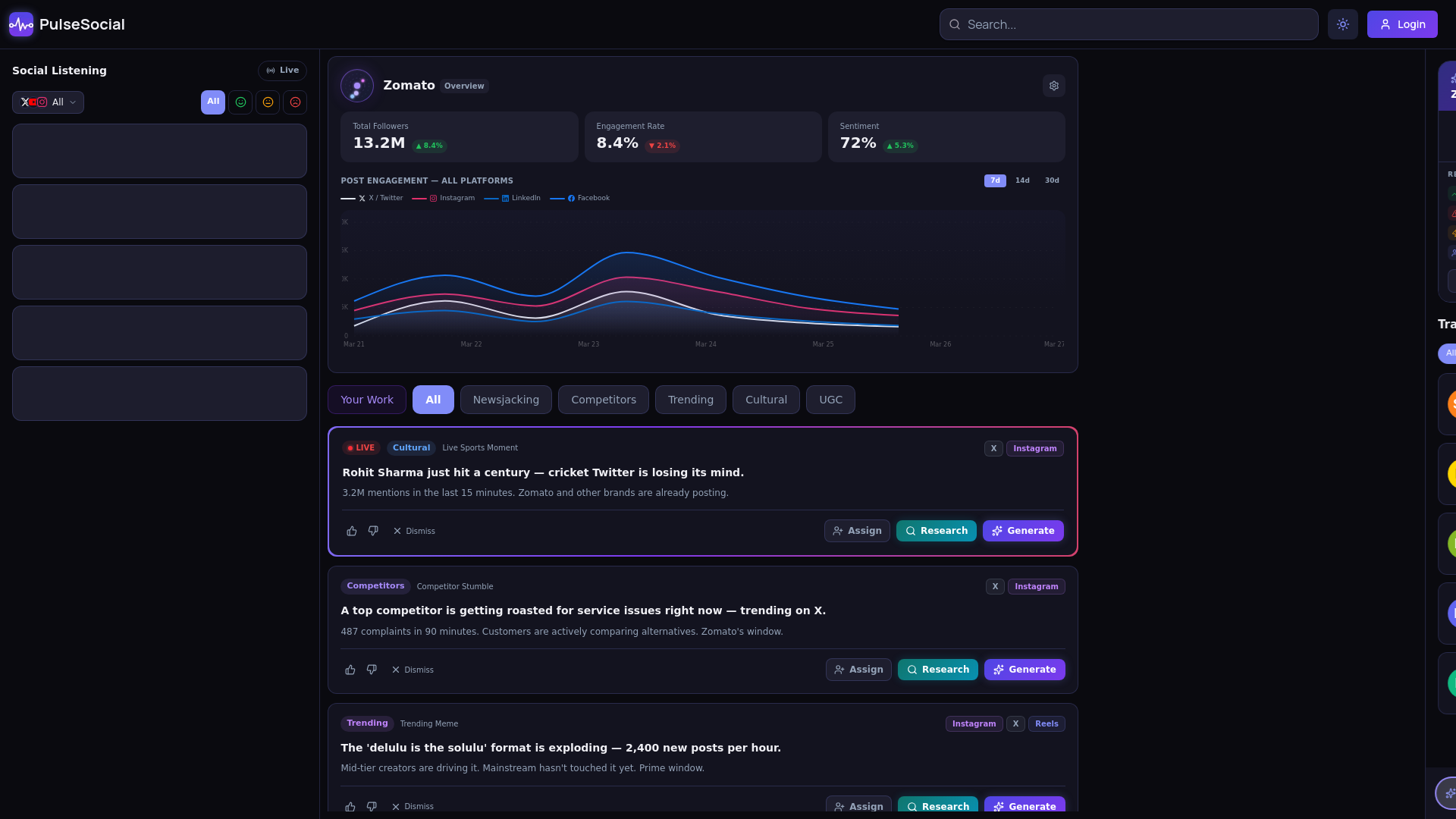Select the All feed tab
This screenshot has width=1456, height=819.
[433, 400]
